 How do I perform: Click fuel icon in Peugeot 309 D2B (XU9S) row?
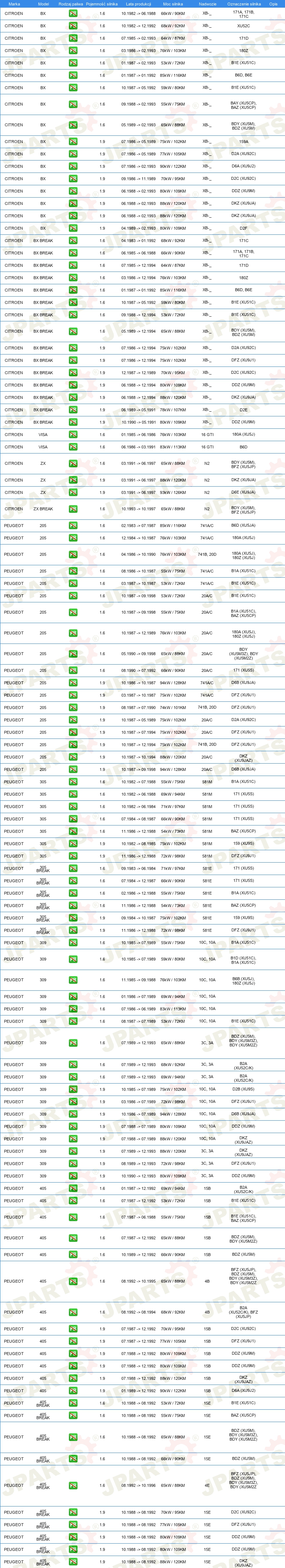coord(73,1089)
